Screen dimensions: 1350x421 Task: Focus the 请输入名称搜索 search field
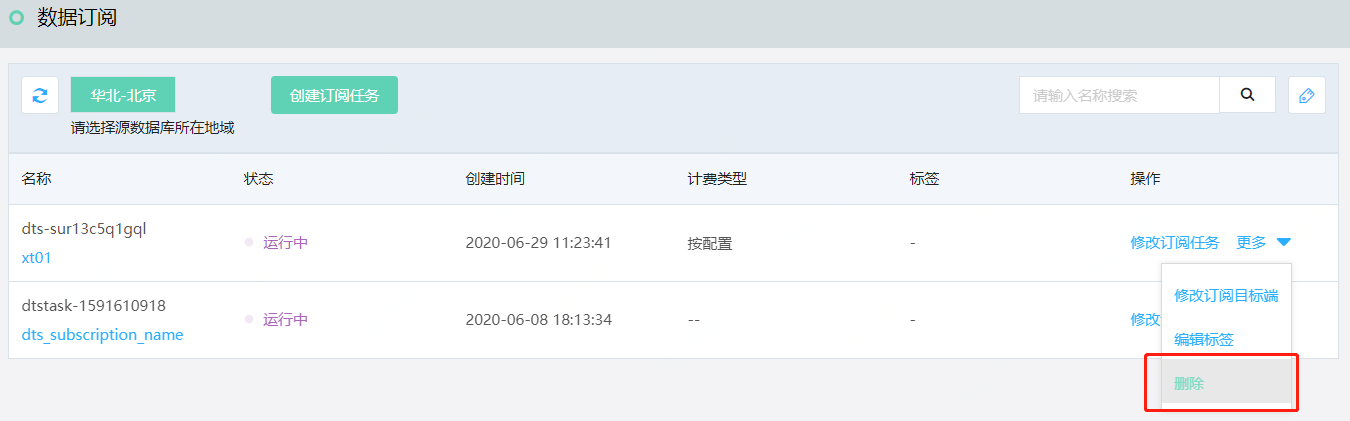1119,95
